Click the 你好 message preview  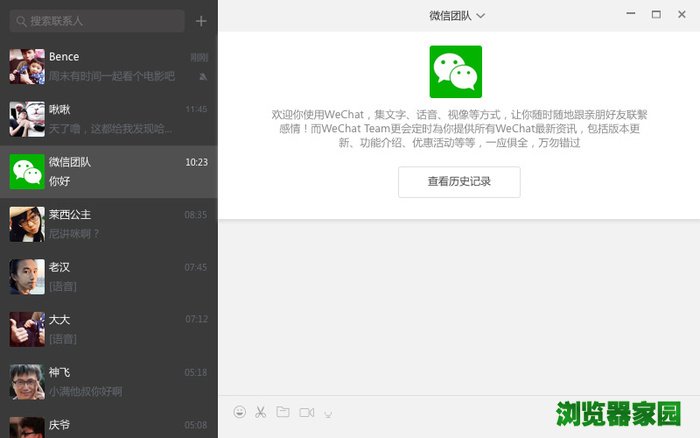click(59, 181)
